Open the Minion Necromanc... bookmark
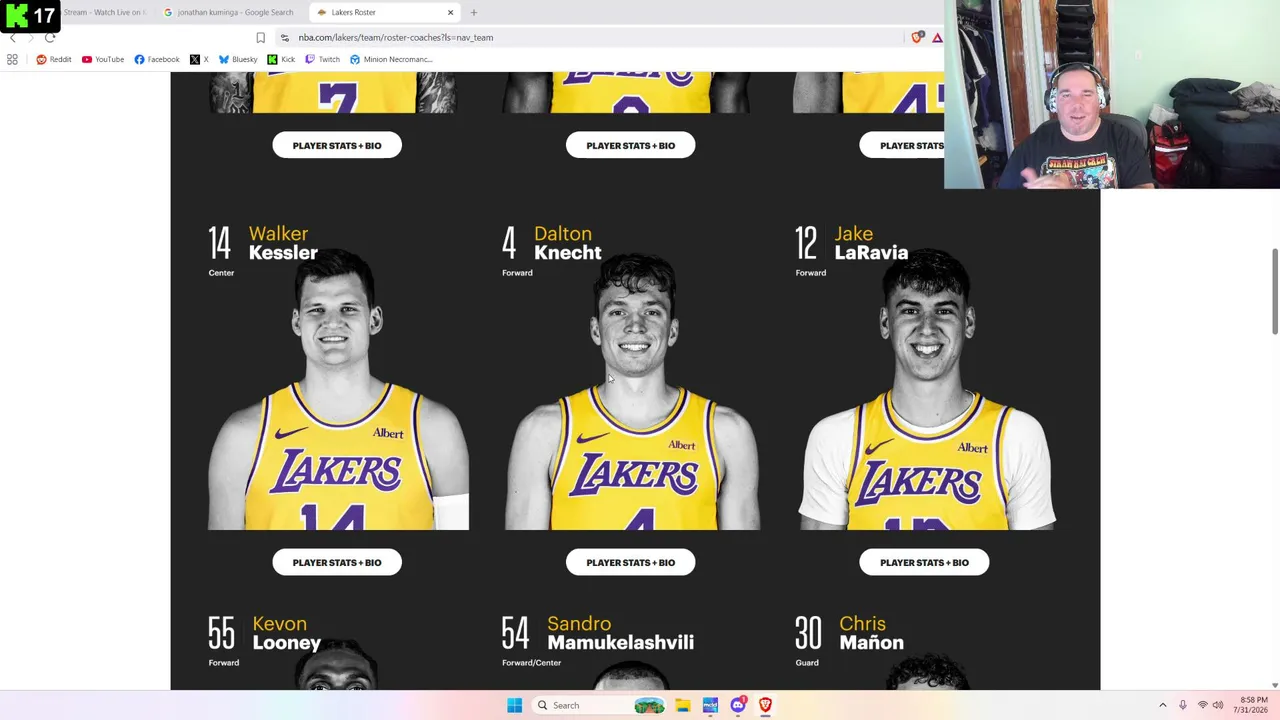This screenshot has width=1280, height=720. (391, 59)
